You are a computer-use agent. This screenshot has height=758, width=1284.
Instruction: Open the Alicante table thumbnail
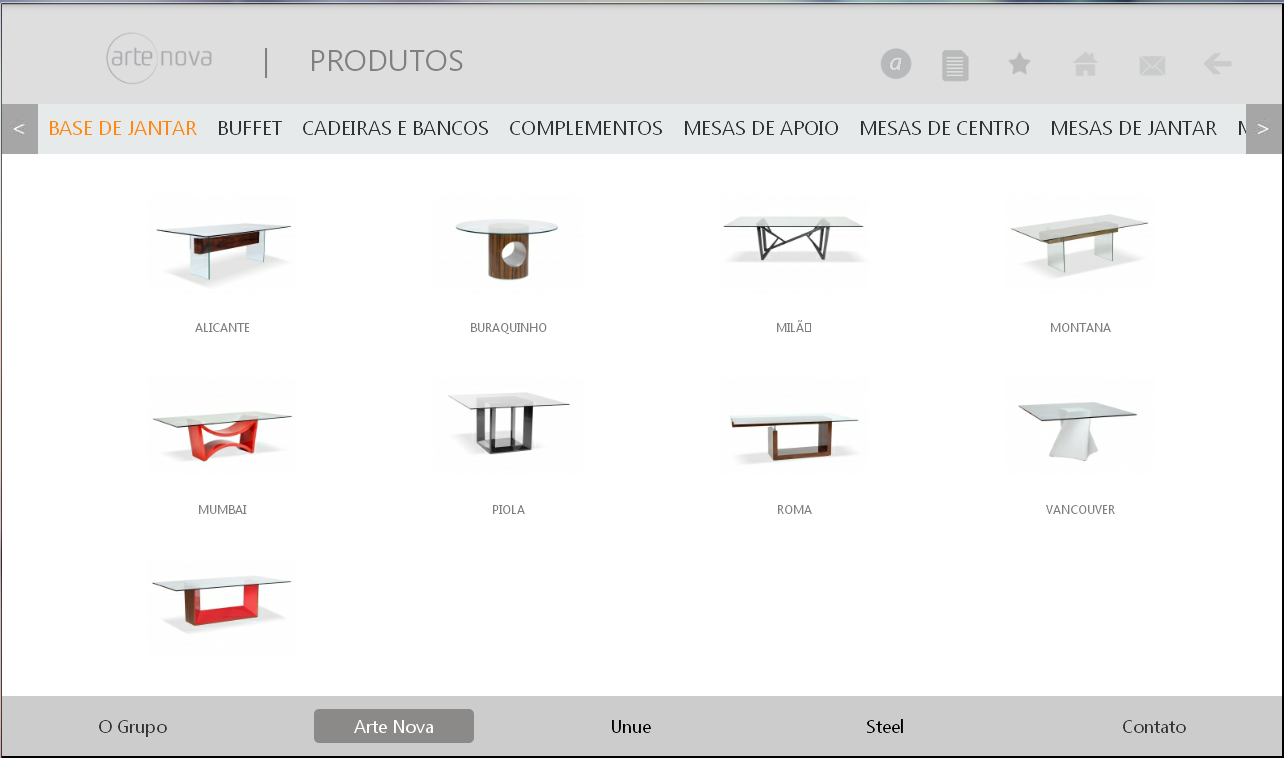click(222, 243)
